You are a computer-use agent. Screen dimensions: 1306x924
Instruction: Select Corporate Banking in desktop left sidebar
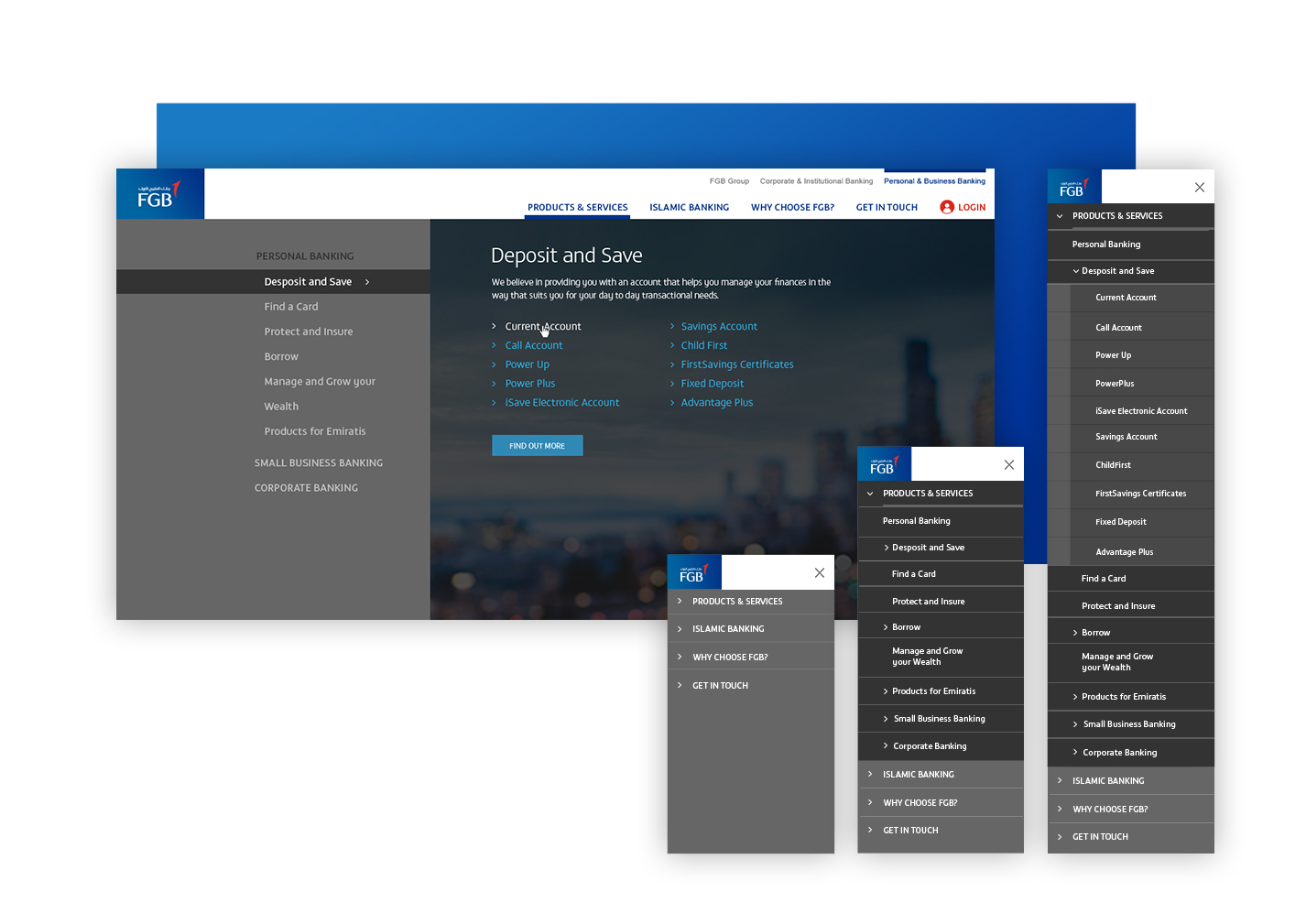click(x=306, y=488)
